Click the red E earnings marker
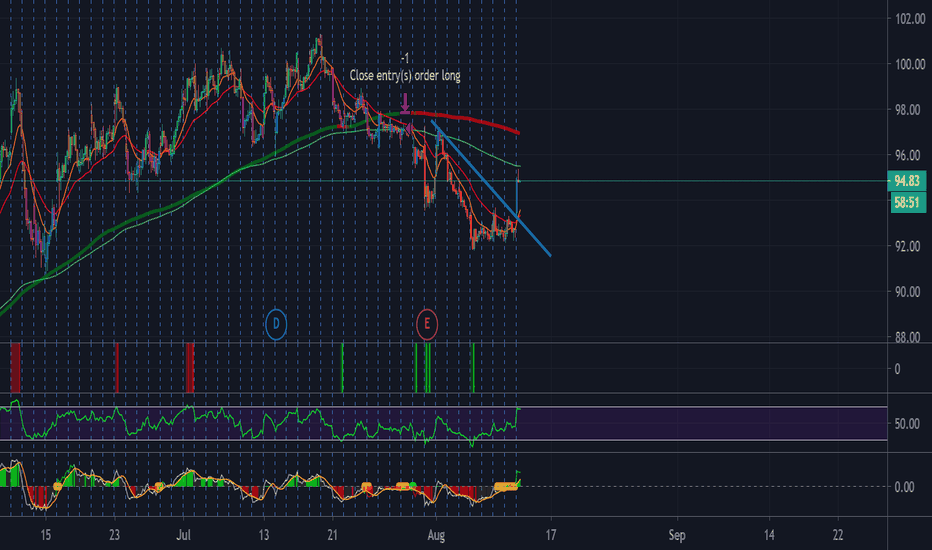 pyautogui.click(x=427, y=324)
